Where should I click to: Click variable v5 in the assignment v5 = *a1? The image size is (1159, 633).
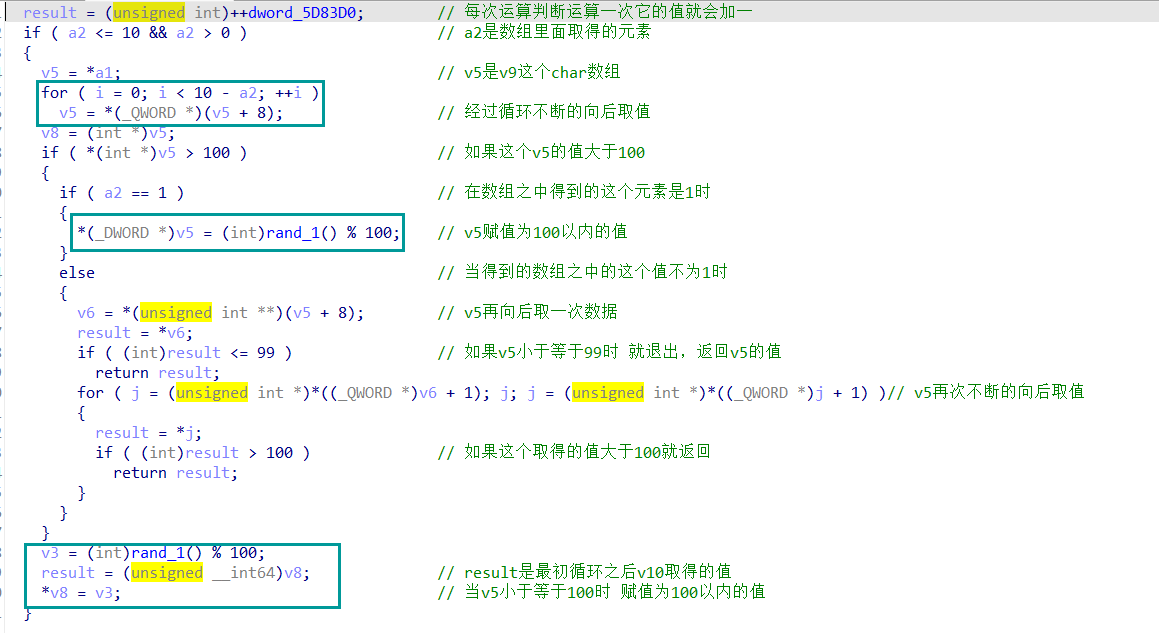pyautogui.click(x=47, y=72)
